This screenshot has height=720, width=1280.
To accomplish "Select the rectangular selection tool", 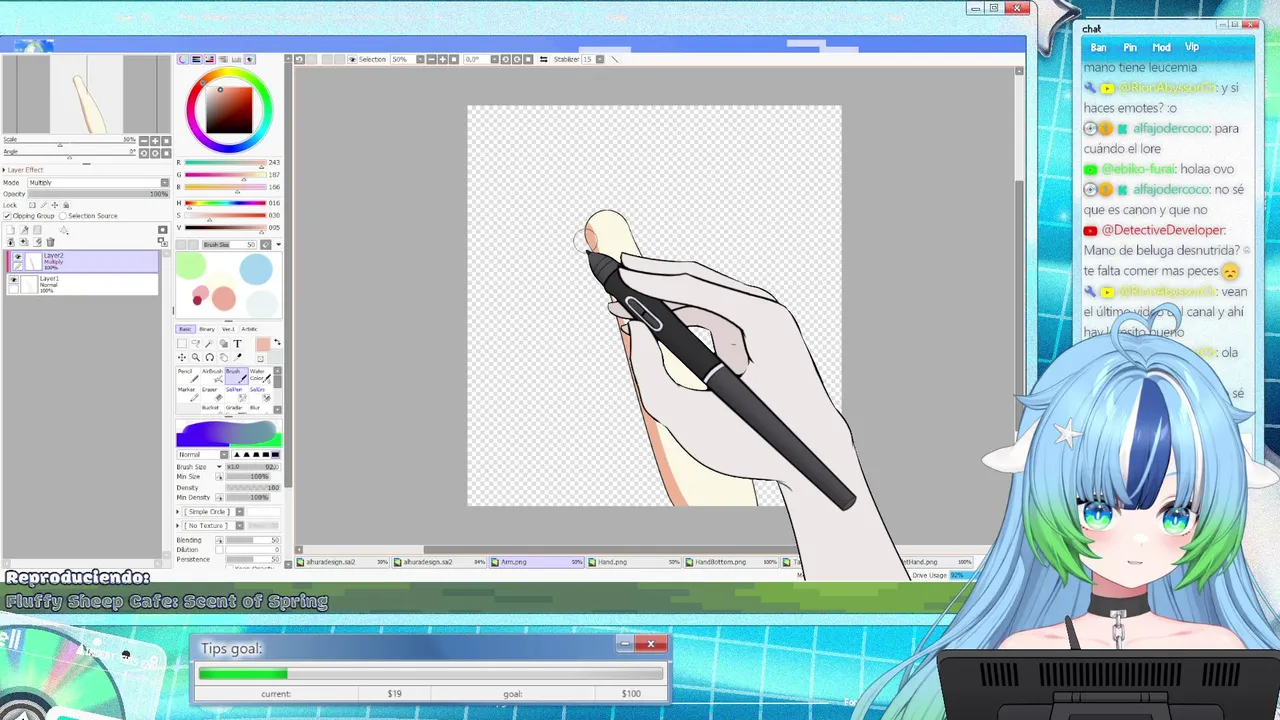I will pyautogui.click(x=182, y=343).
